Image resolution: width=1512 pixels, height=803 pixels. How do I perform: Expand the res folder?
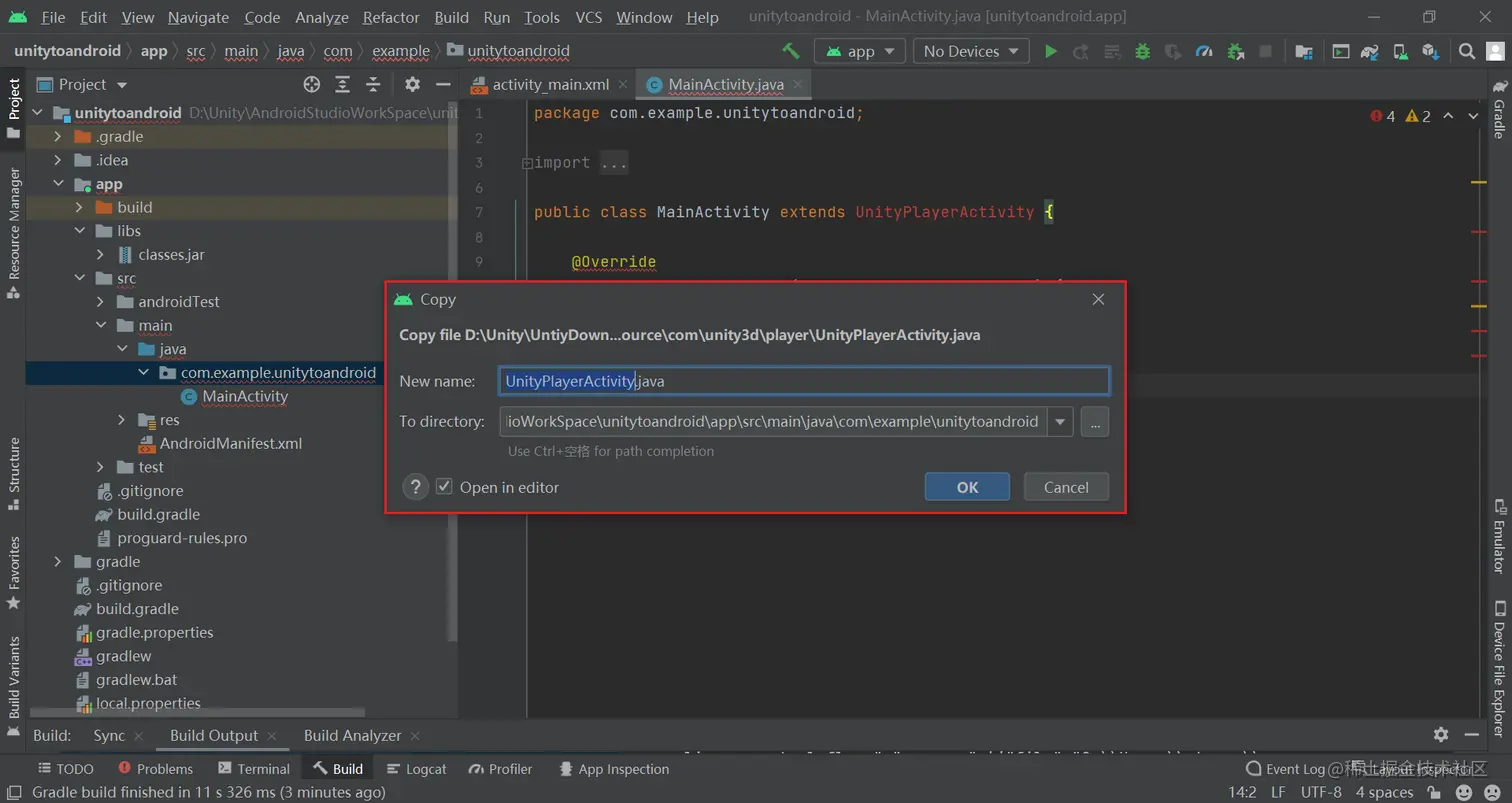(x=121, y=420)
